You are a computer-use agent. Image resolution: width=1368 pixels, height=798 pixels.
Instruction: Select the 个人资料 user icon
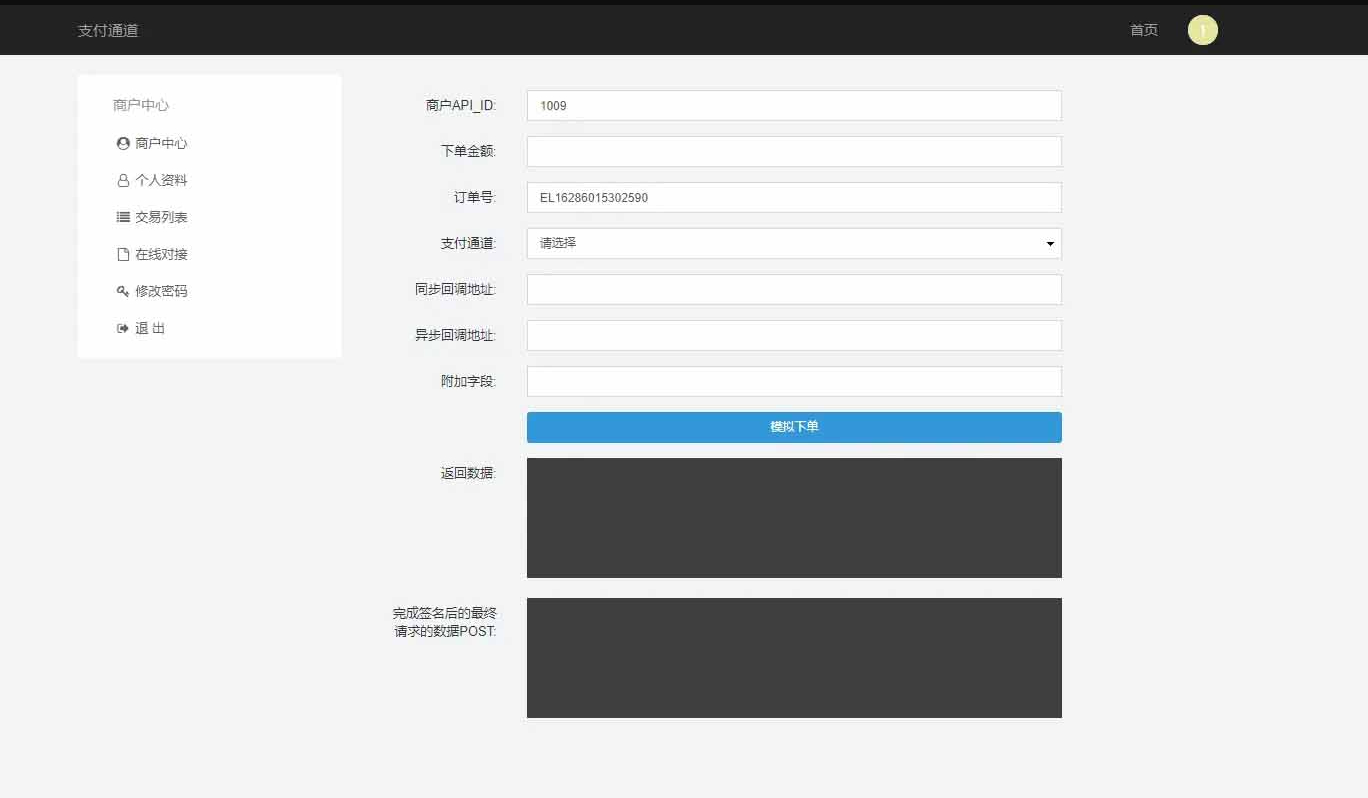point(122,180)
